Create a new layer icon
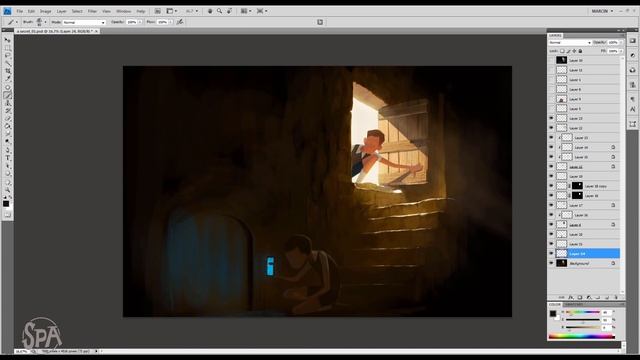Screen dimensions: 640x360 coord(607,298)
